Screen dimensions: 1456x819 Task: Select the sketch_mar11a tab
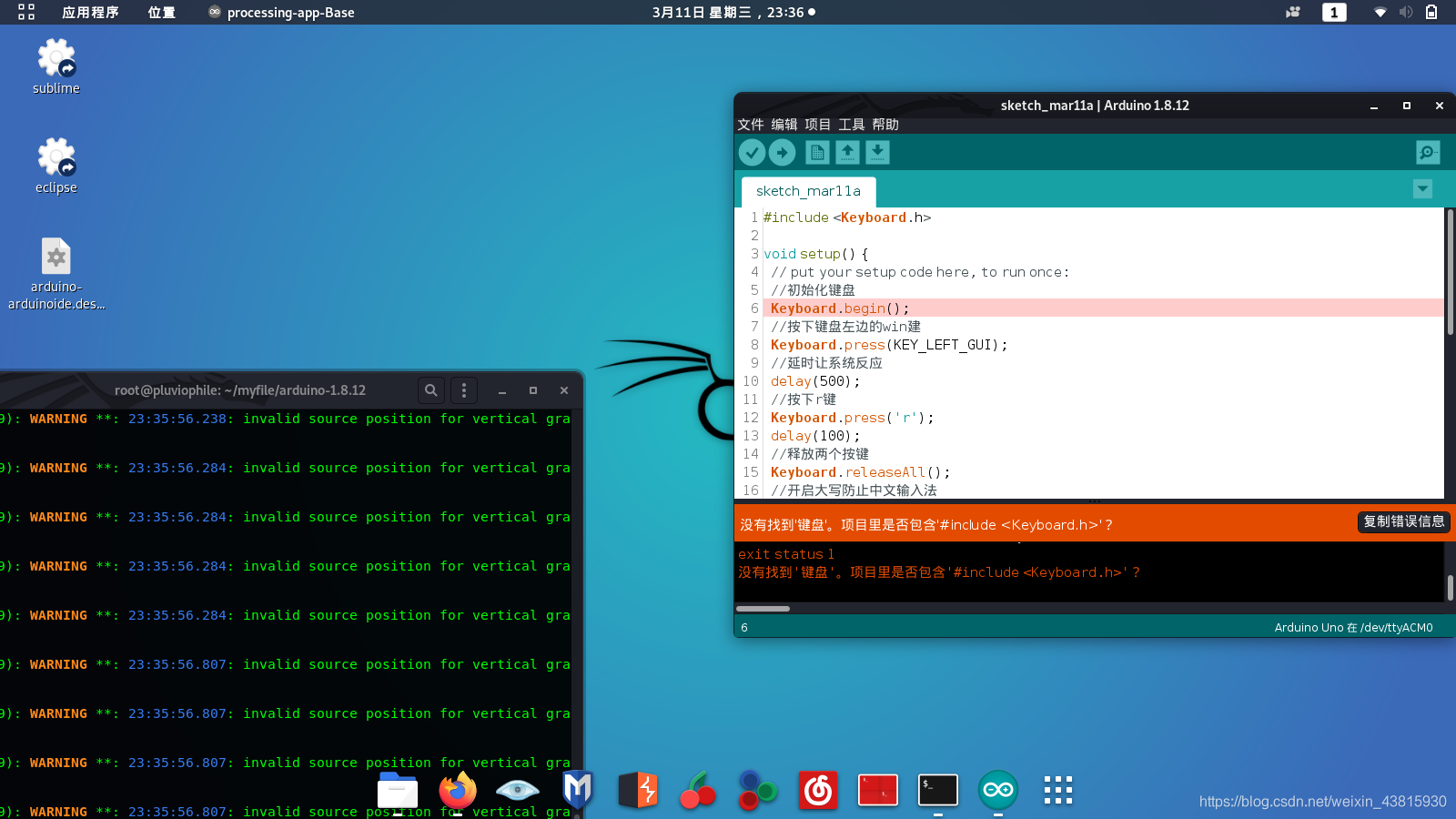coord(808,191)
